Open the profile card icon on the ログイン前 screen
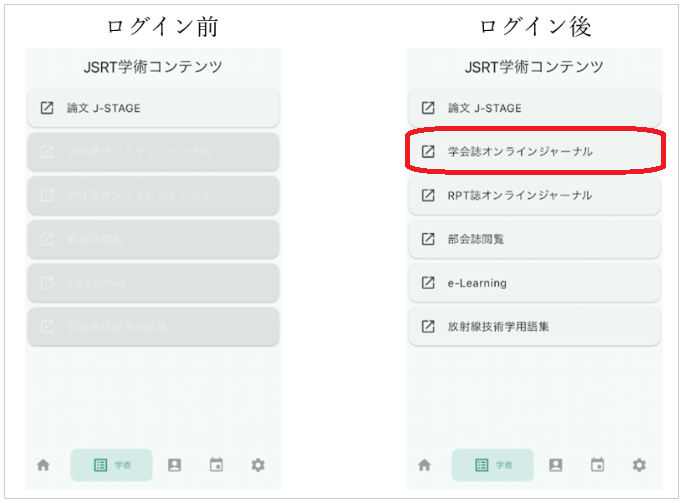Viewport: 684px width, 503px height. click(x=175, y=465)
